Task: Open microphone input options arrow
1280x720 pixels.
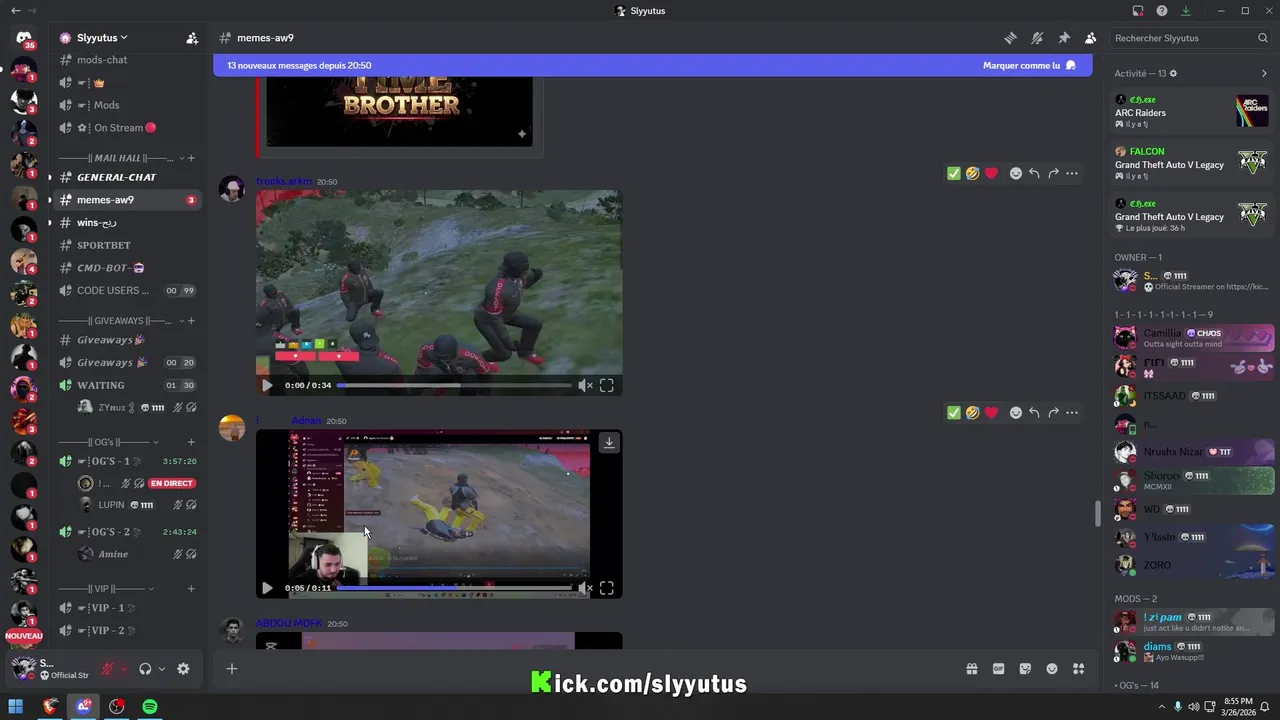Action: point(124,669)
